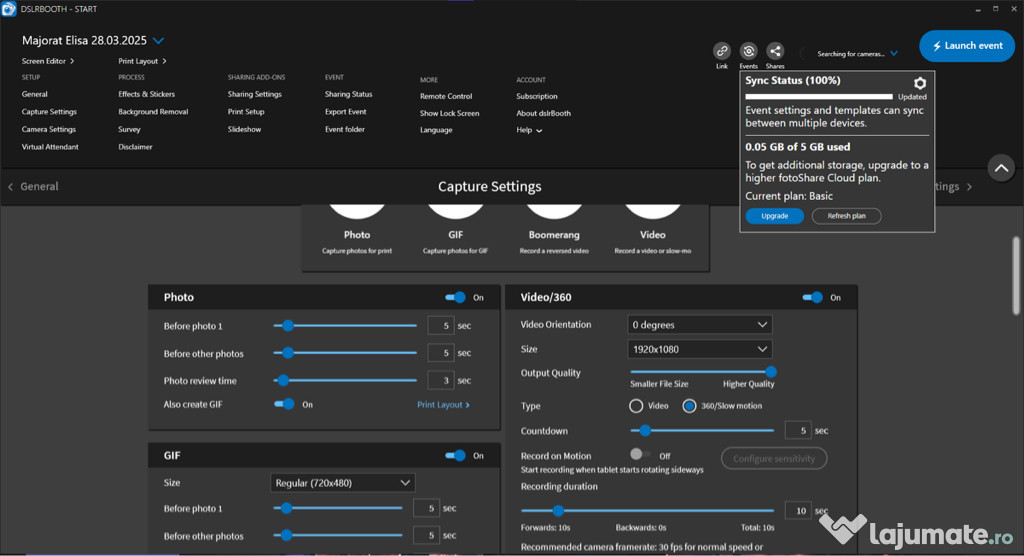1024x556 pixels.
Task: Click the dslrBooth app logo icon
Action: pos(8,9)
